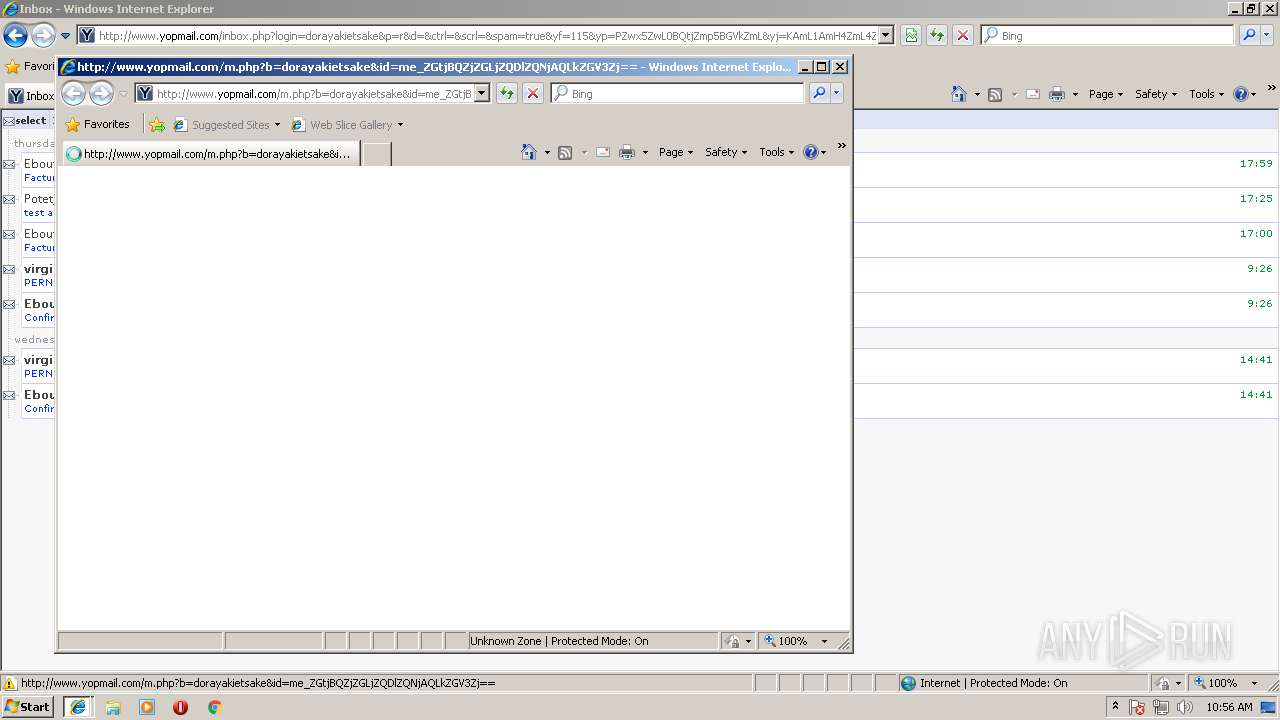Open Tools menu in Inbox window
1280x720 pixels.
pos(1206,94)
